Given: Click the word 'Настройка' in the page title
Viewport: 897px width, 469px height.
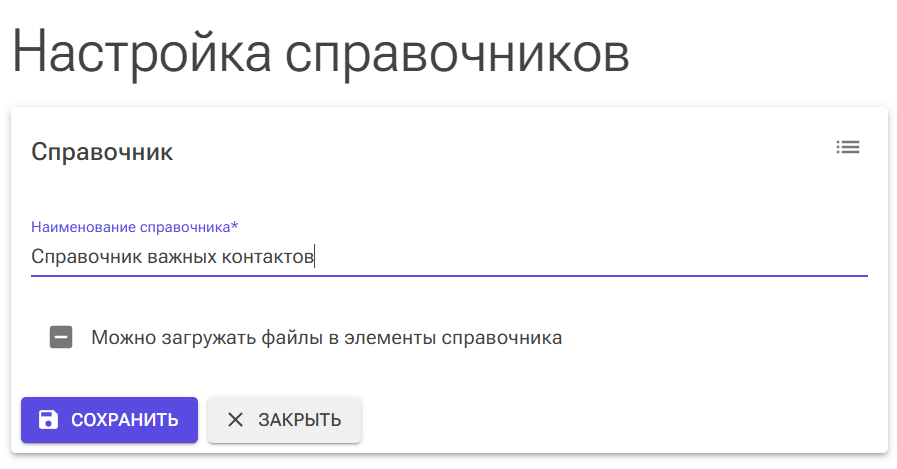Looking at the screenshot, I should [x=142, y=52].
